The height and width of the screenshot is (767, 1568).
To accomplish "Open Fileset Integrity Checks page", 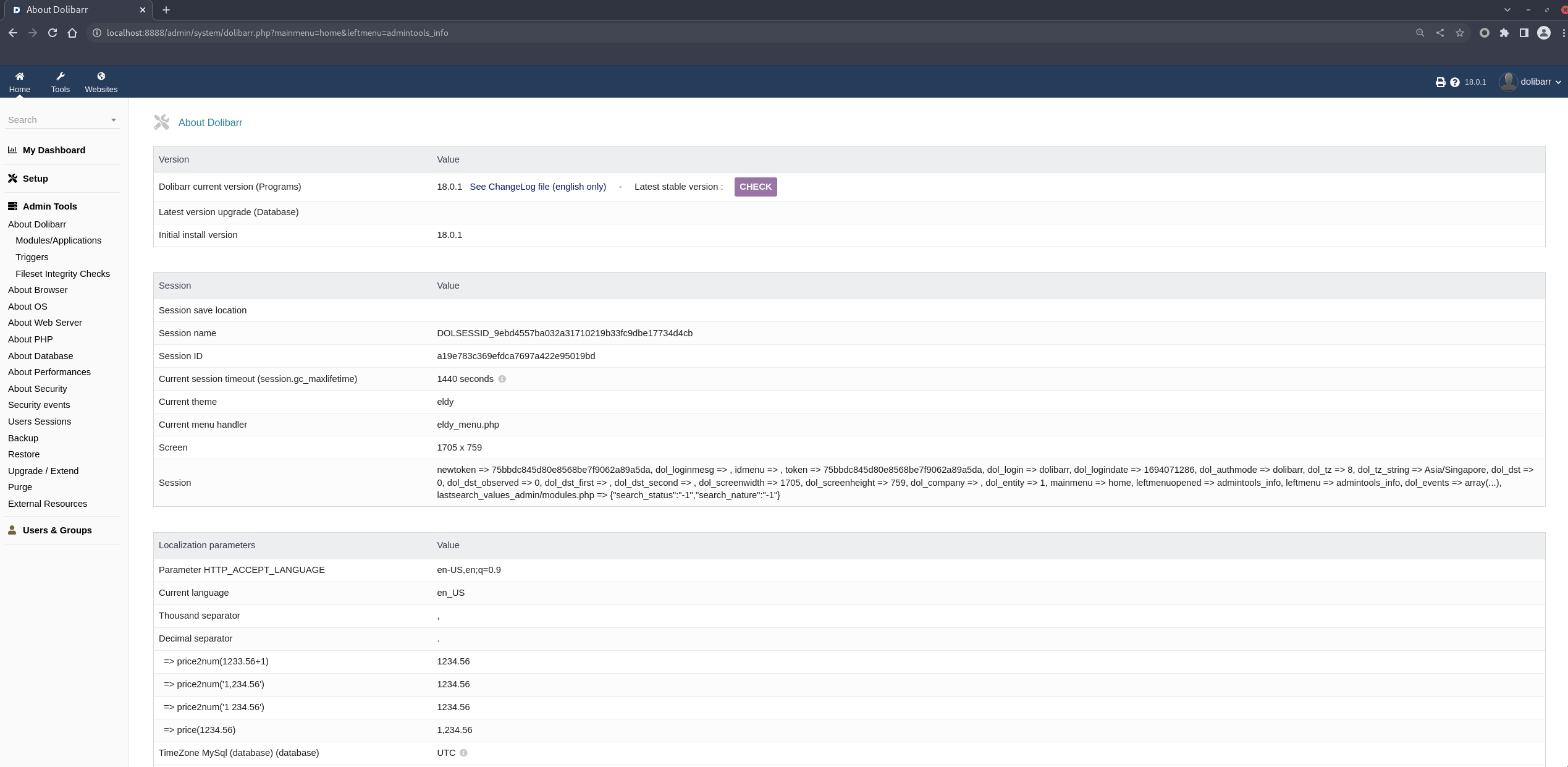I will point(62,274).
